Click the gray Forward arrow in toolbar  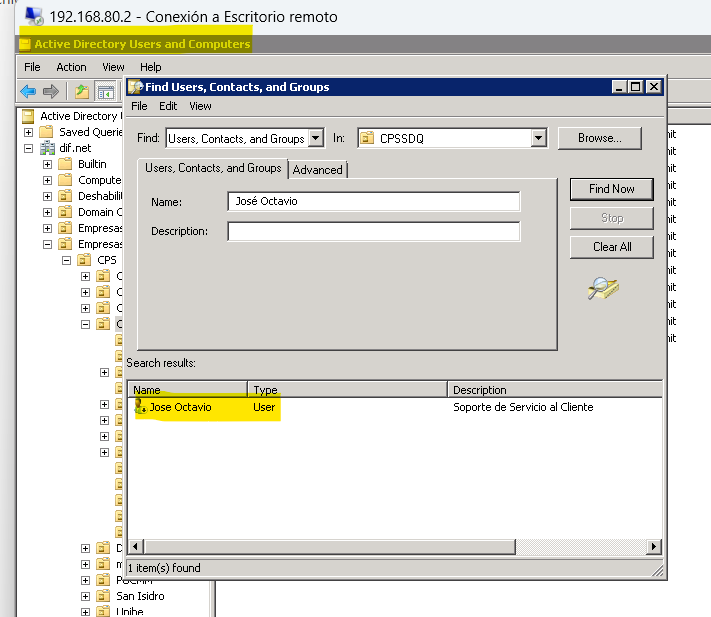pos(51,92)
